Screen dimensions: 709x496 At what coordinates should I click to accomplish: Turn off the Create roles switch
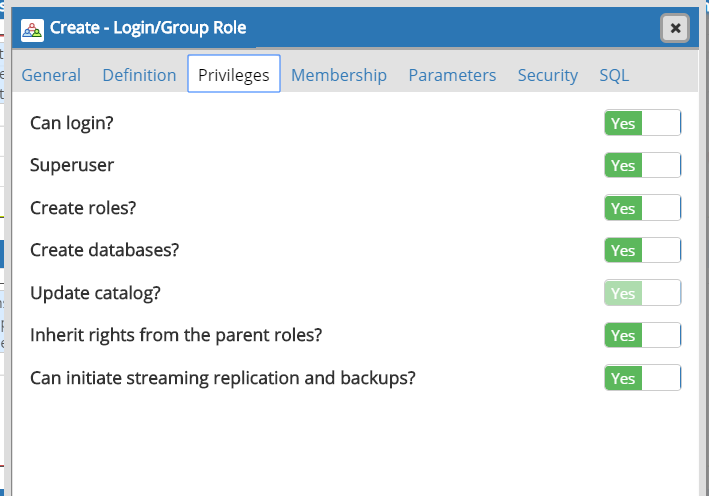coord(643,208)
